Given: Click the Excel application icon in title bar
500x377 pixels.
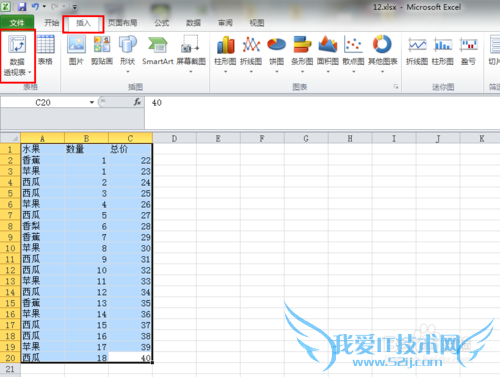Looking at the screenshot, I should point(6,6).
